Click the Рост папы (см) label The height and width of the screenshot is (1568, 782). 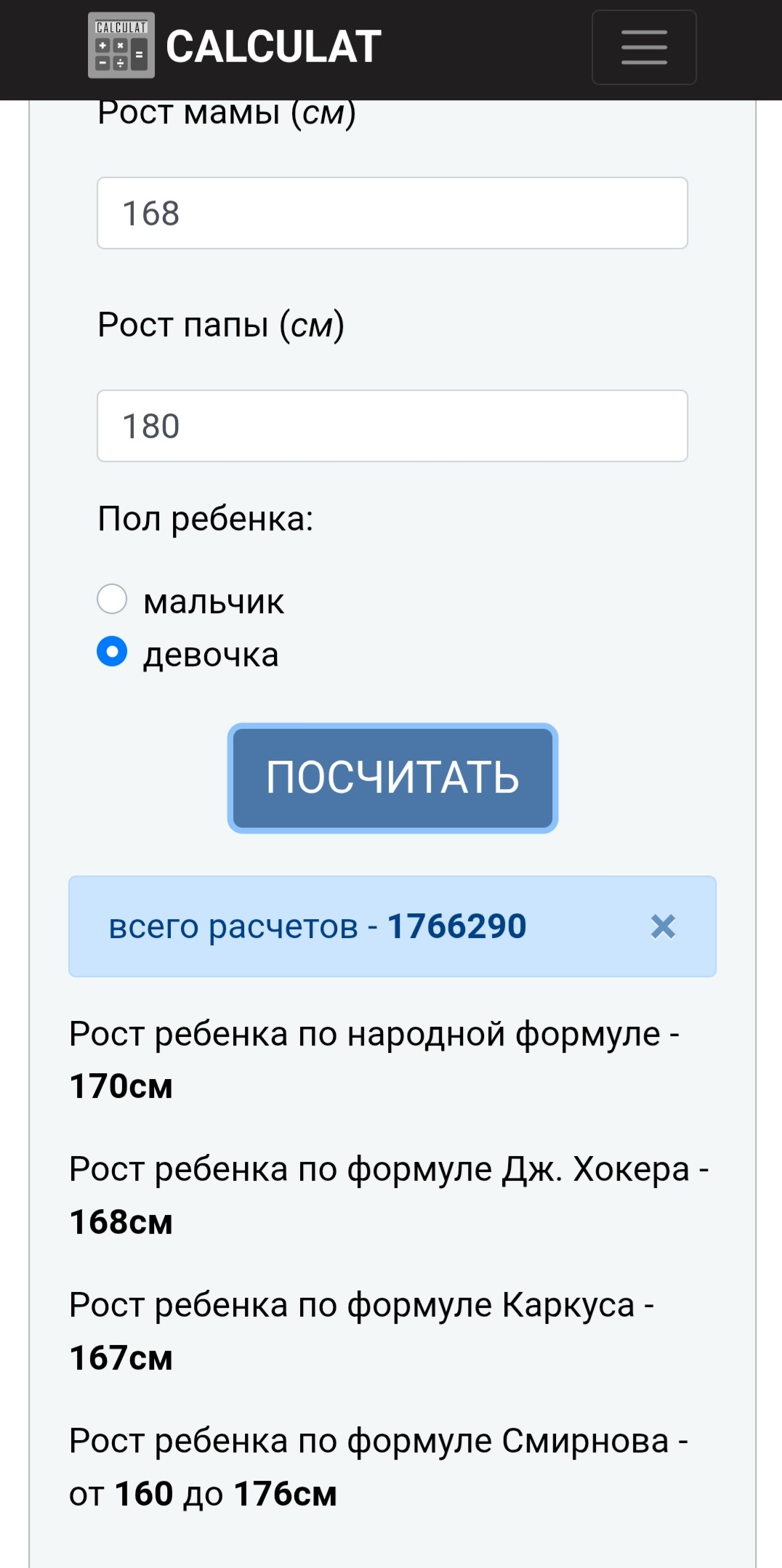[221, 325]
